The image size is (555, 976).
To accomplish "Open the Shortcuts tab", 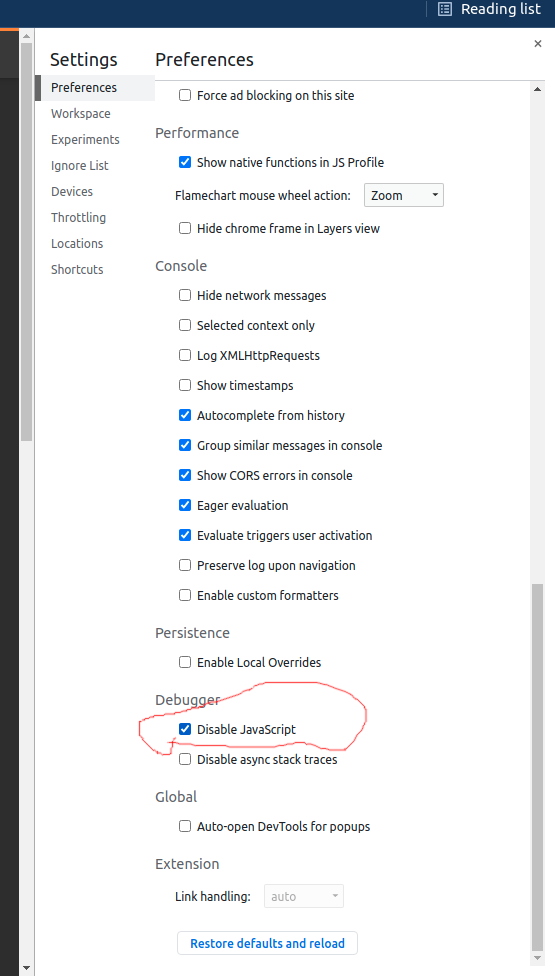I will (x=77, y=270).
